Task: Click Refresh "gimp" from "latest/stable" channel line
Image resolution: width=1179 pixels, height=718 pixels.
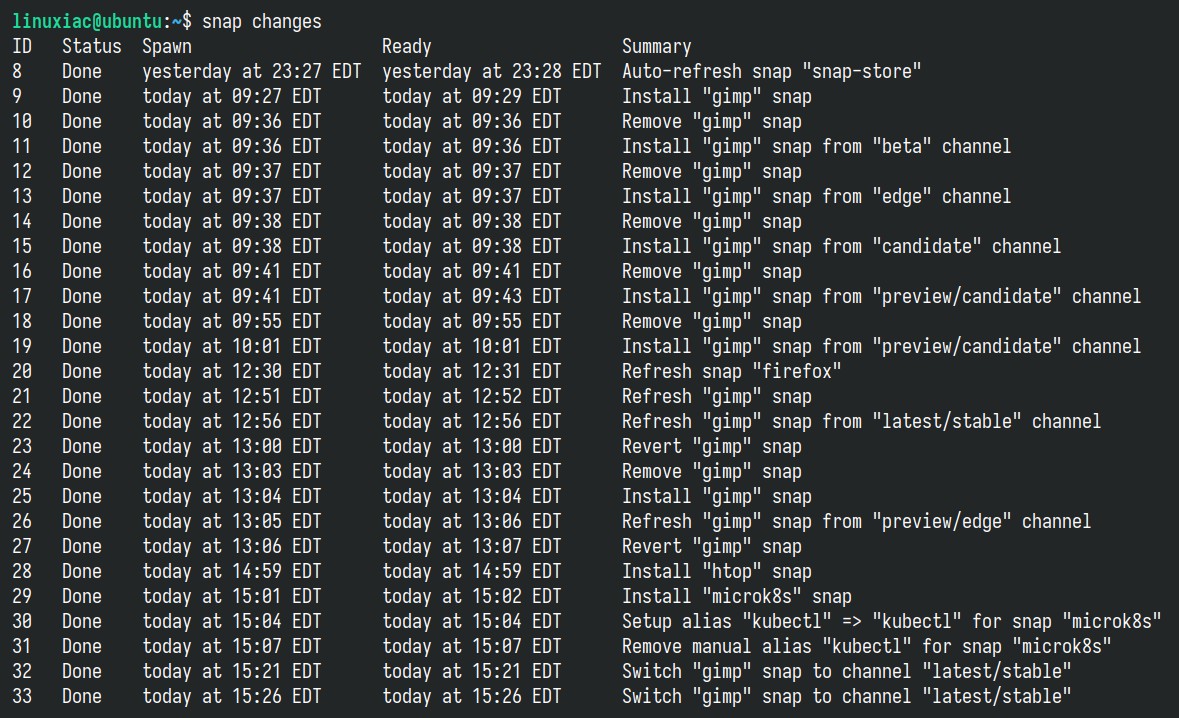Action: [861, 422]
